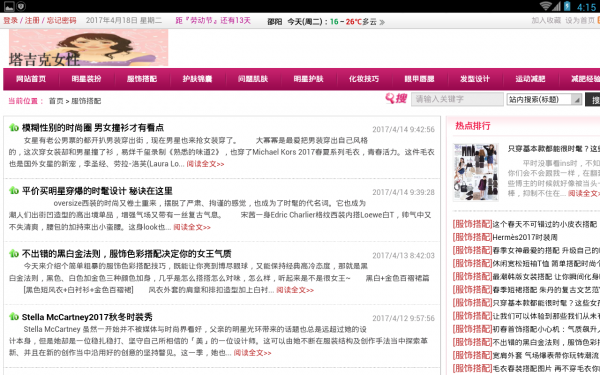The height and width of the screenshot is (375, 600).
Task: Tap the battery status icon
Action: pos(567,6)
